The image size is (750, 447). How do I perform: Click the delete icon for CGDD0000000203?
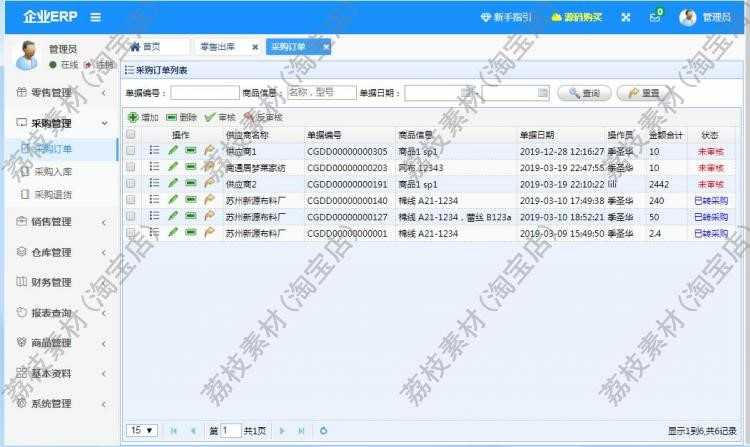(x=191, y=167)
